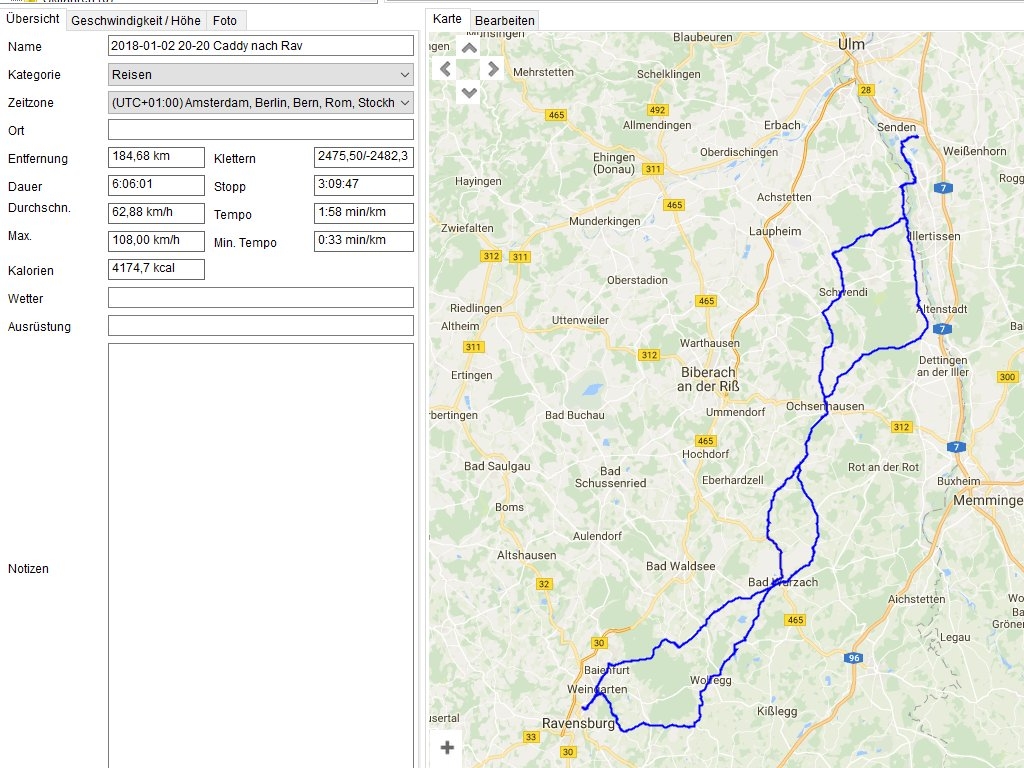Screen dimensions: 1024x768
Task: Select the Karte tab
Action: click(x=447, y=19)
